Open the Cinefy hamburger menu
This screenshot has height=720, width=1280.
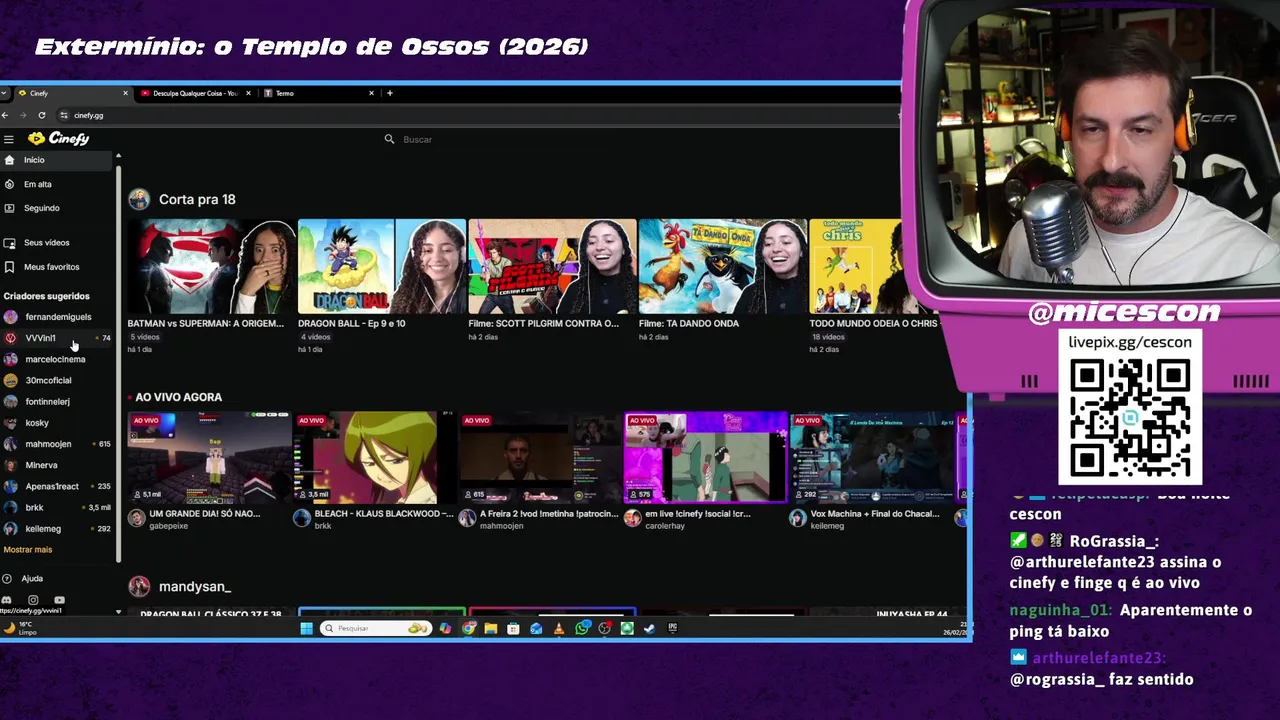coord(8,139)
